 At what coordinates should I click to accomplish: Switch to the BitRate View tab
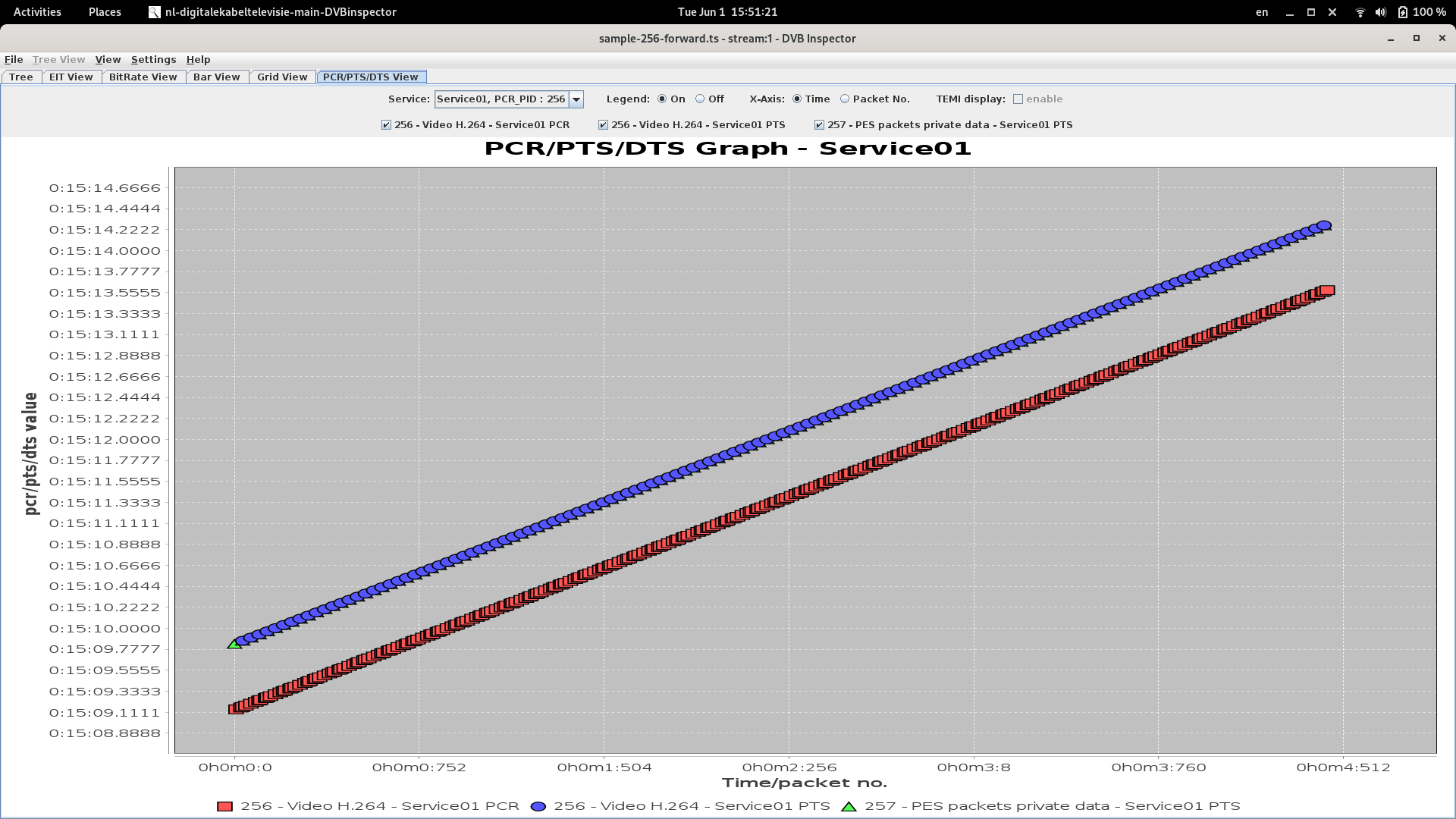tap(143, 77)
